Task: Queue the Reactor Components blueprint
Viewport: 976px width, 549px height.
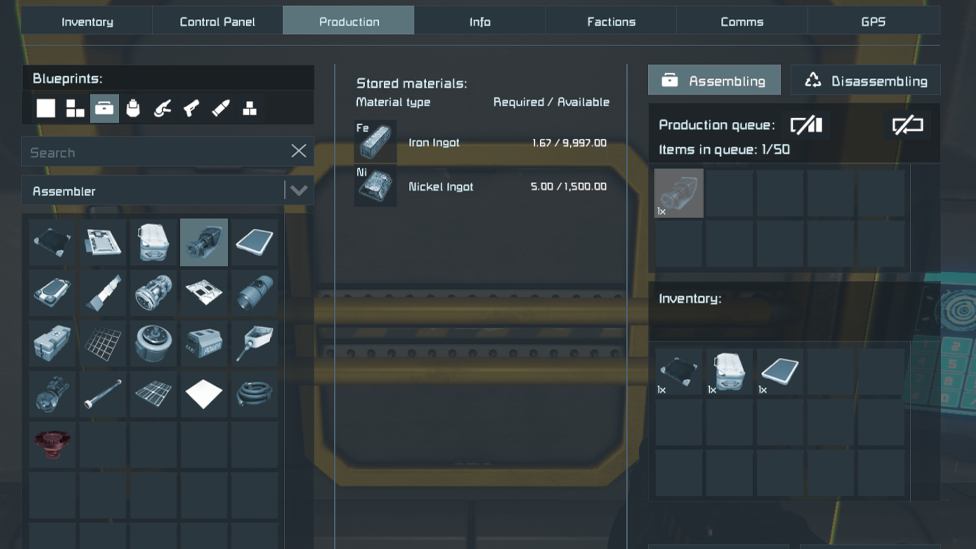Action: (x=52, y=393)
